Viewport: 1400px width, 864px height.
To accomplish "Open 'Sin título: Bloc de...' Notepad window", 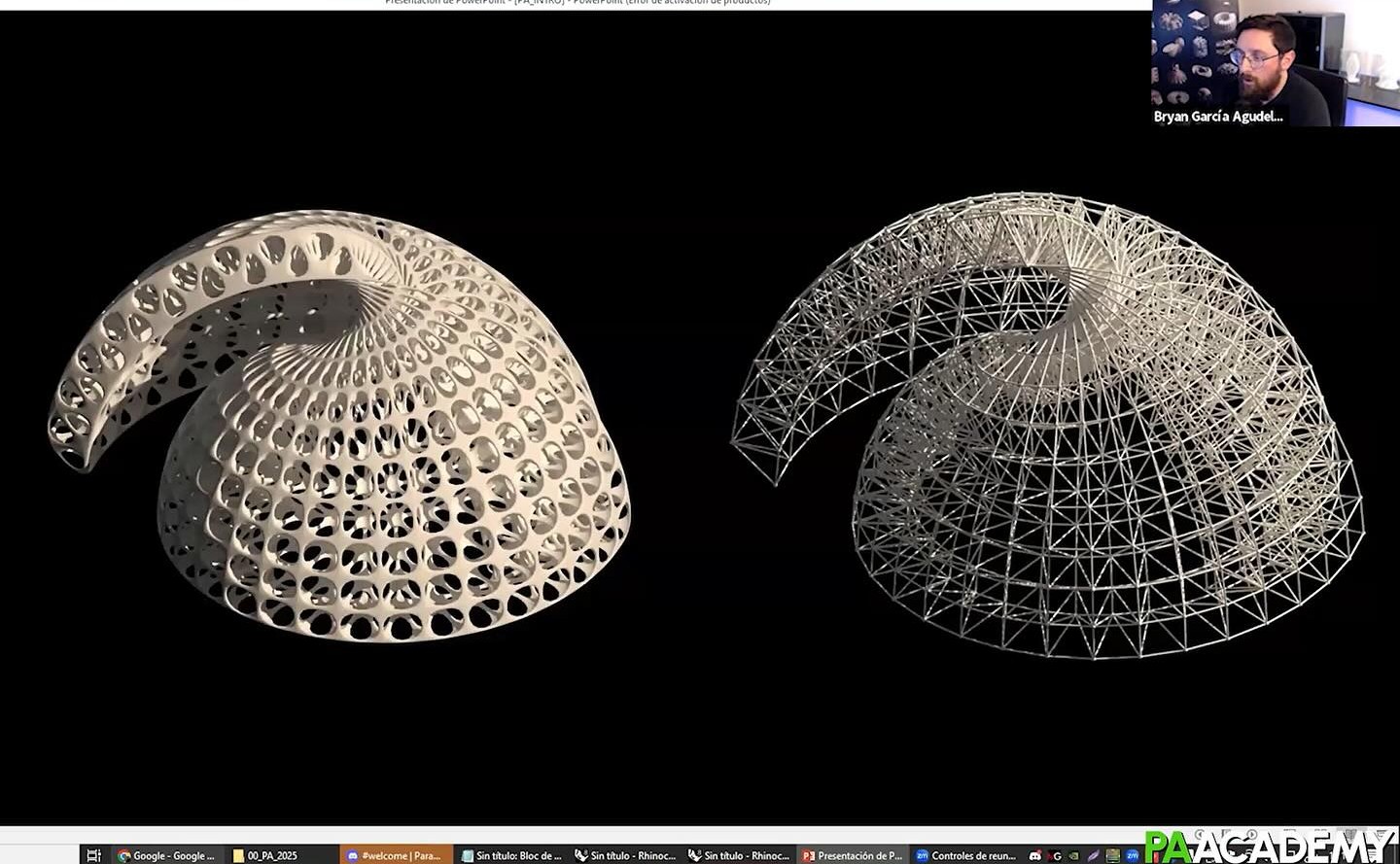I will [513, 855].
